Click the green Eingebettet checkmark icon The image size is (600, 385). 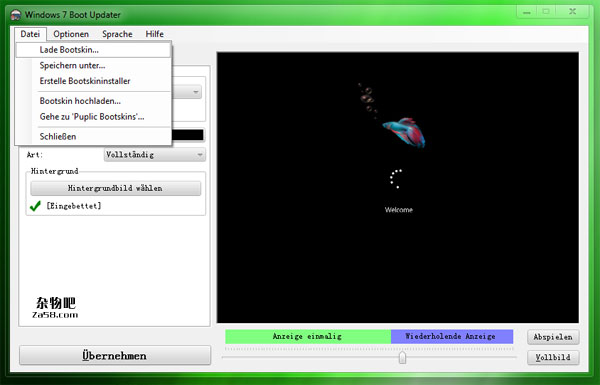pyautogui.click(x=35, y=206)
